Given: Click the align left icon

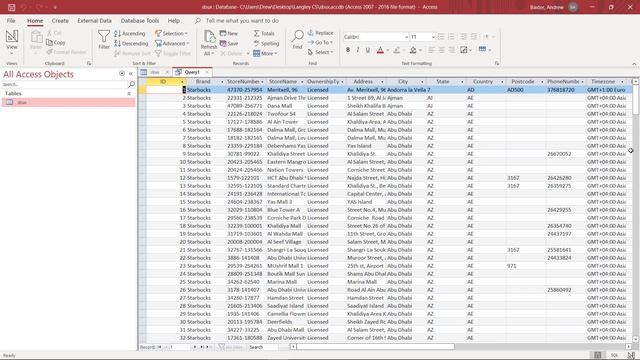Looking at the screenshot, I should [x=431, y=50].
